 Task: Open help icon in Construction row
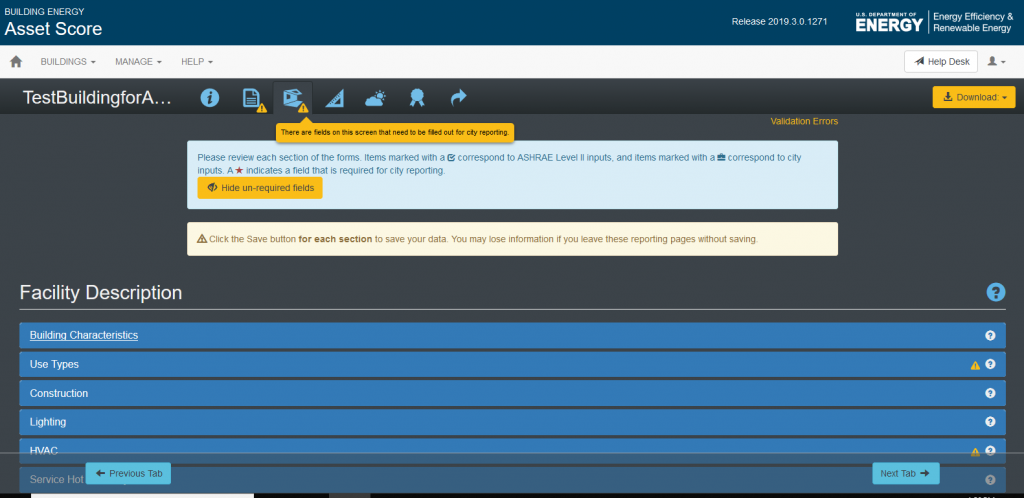pyautogui.click(x=990, y=393)
